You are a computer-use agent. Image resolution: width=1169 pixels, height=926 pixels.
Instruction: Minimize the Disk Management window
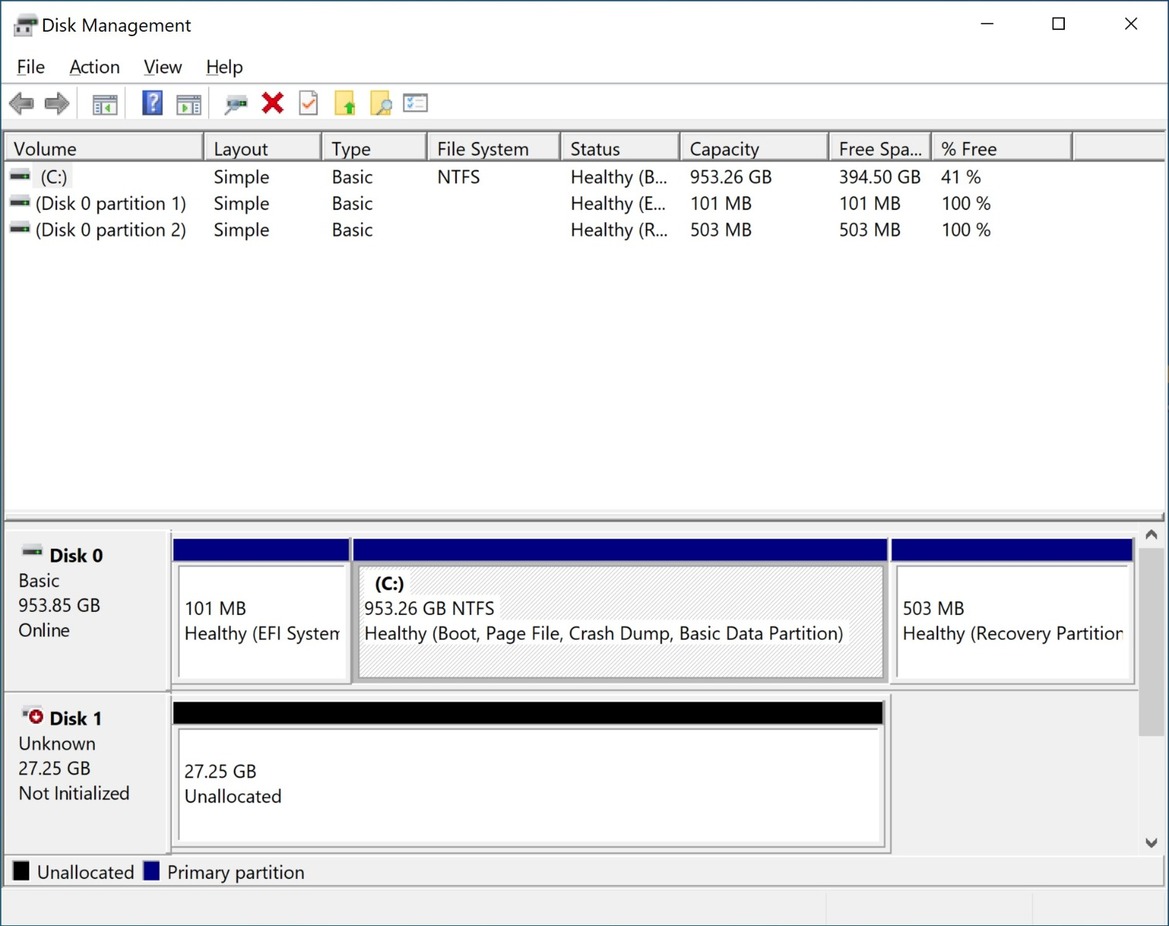pyautogui.click(x=987, y=24)
